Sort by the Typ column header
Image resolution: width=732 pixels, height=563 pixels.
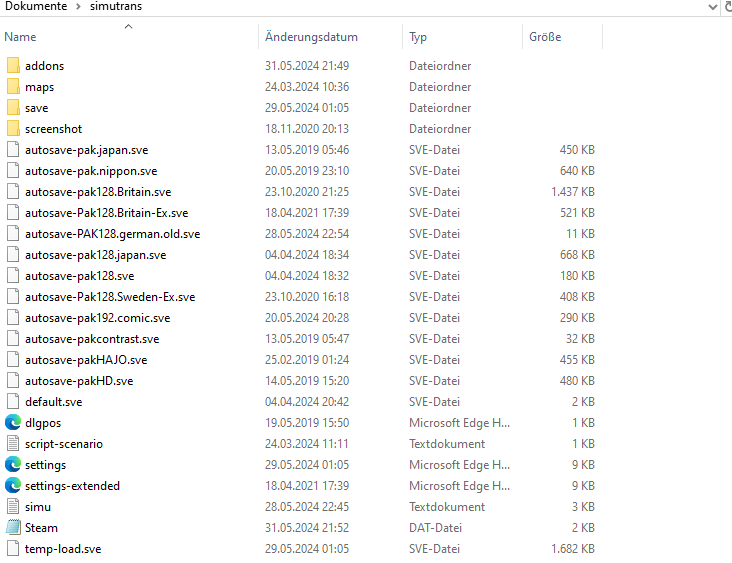[418, 37]
